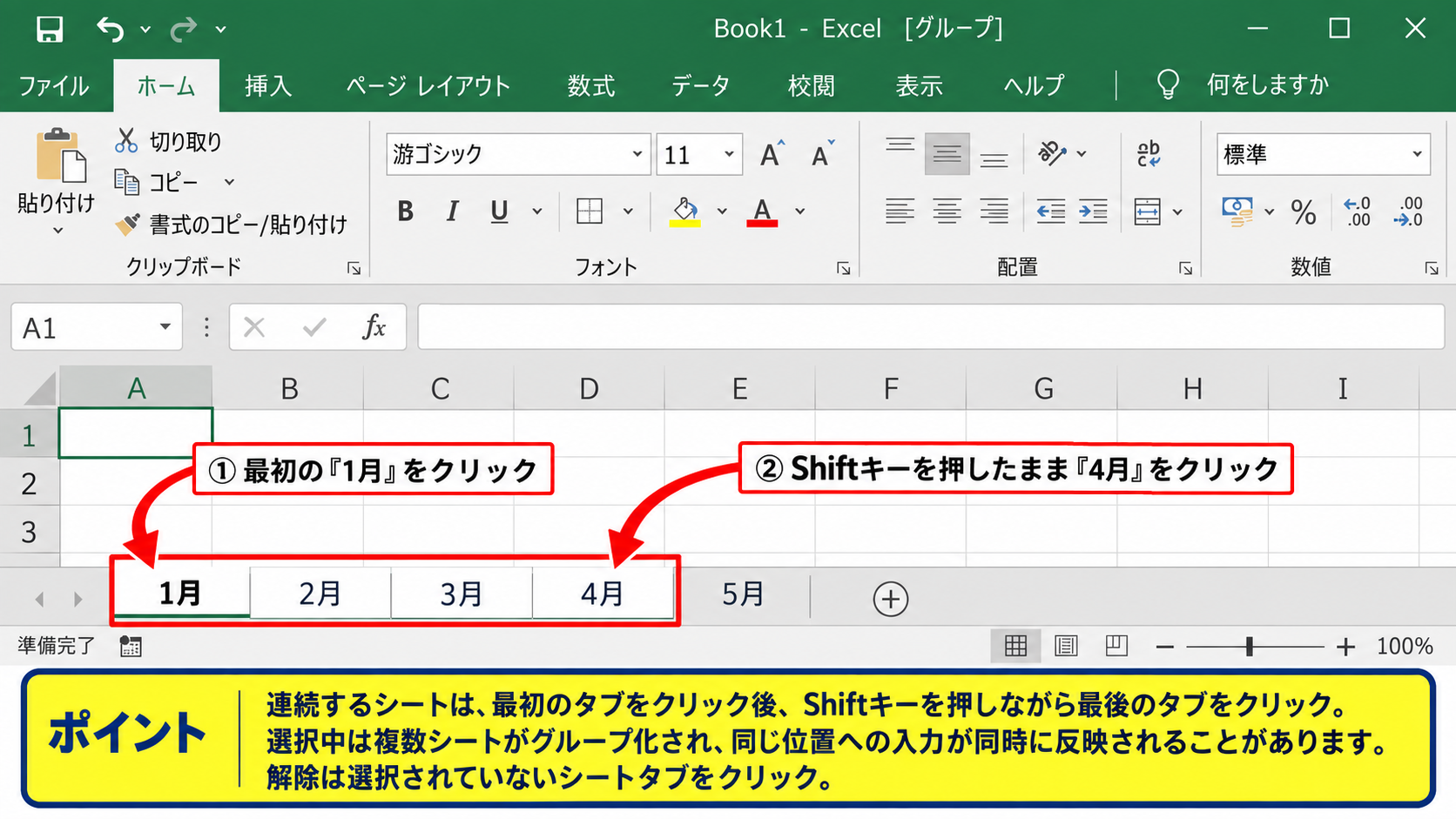This screenshot has width=1456, height=819.
Task: Toggle center horizontal alignment
Action: point(947,211)
